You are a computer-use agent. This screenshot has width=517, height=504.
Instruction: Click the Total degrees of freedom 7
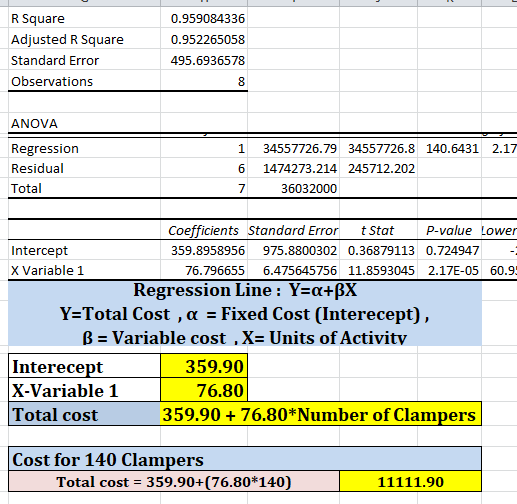click(x=241, y=189)
